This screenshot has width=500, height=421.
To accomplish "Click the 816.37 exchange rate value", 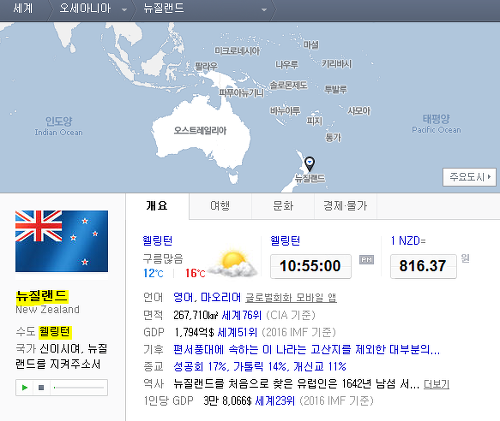I will (423, 266).
